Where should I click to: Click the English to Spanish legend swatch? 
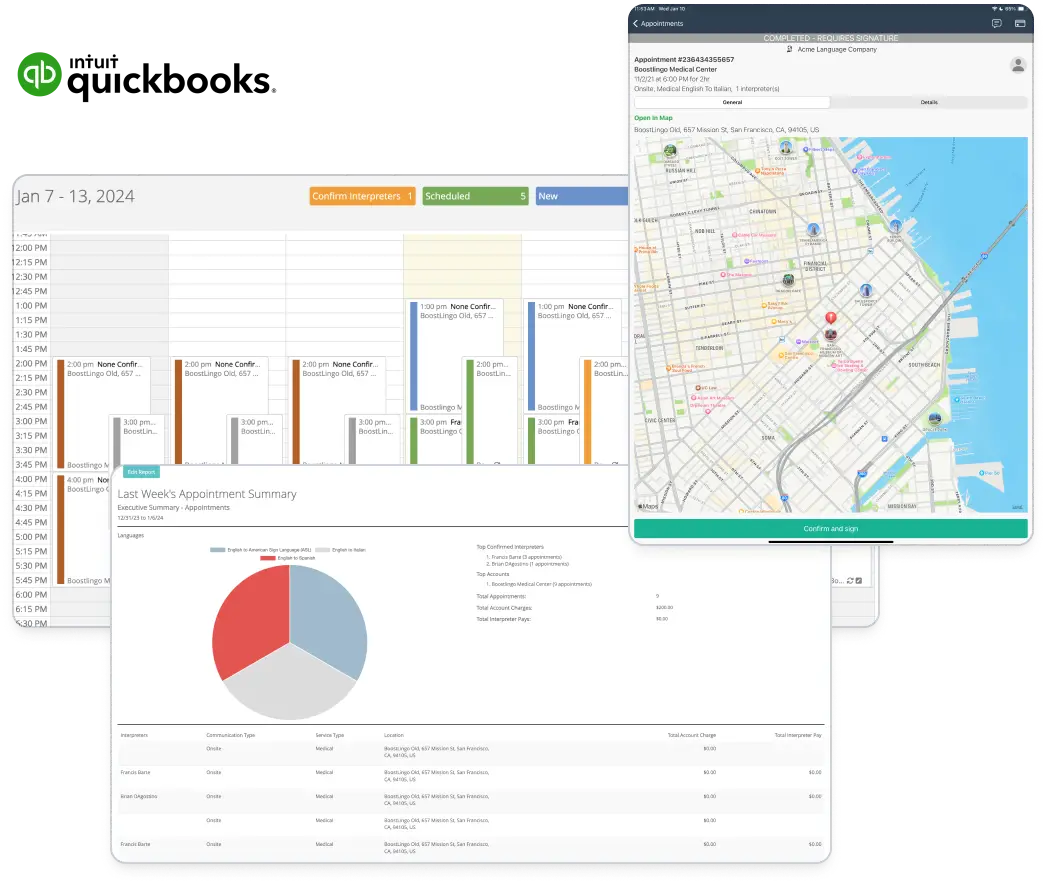268,558
